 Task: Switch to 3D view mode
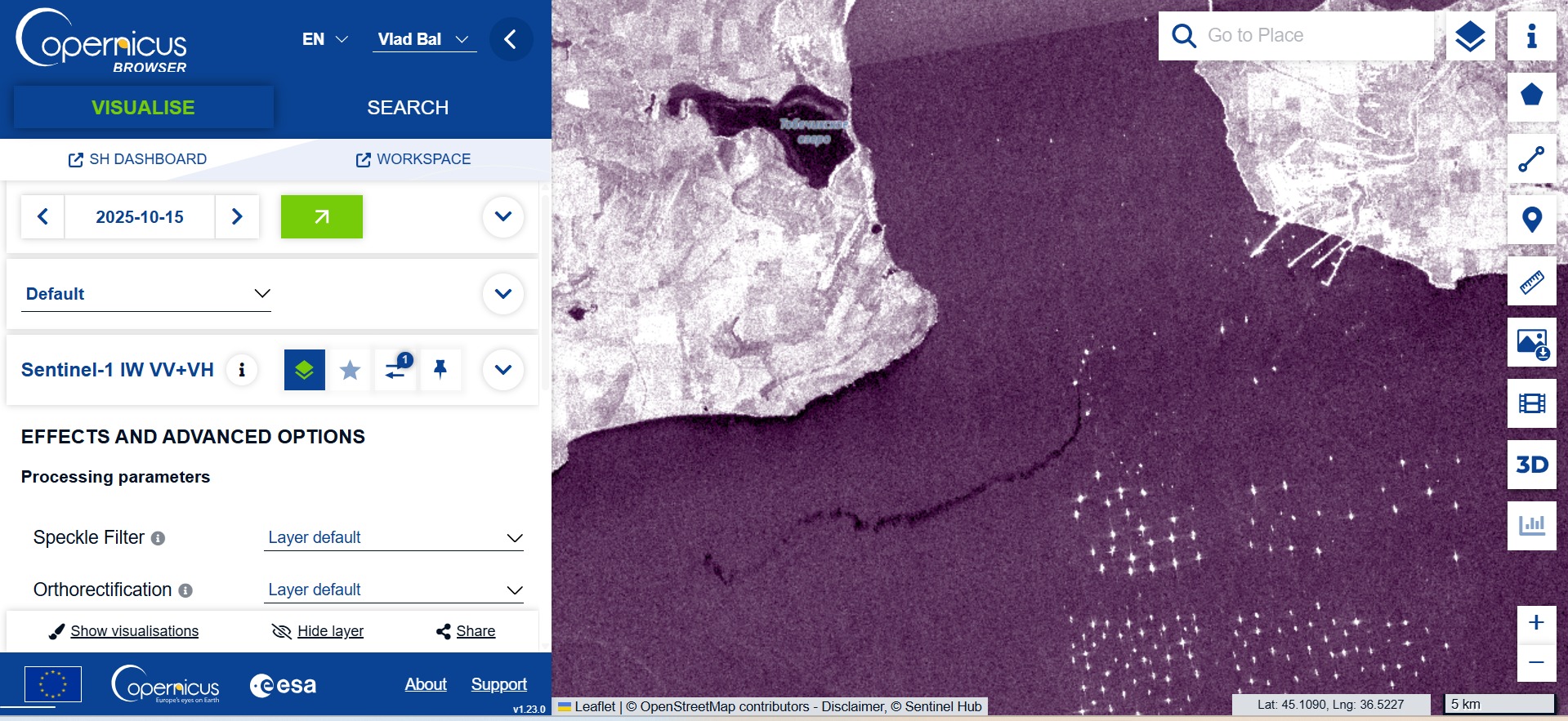[1531, 465]
